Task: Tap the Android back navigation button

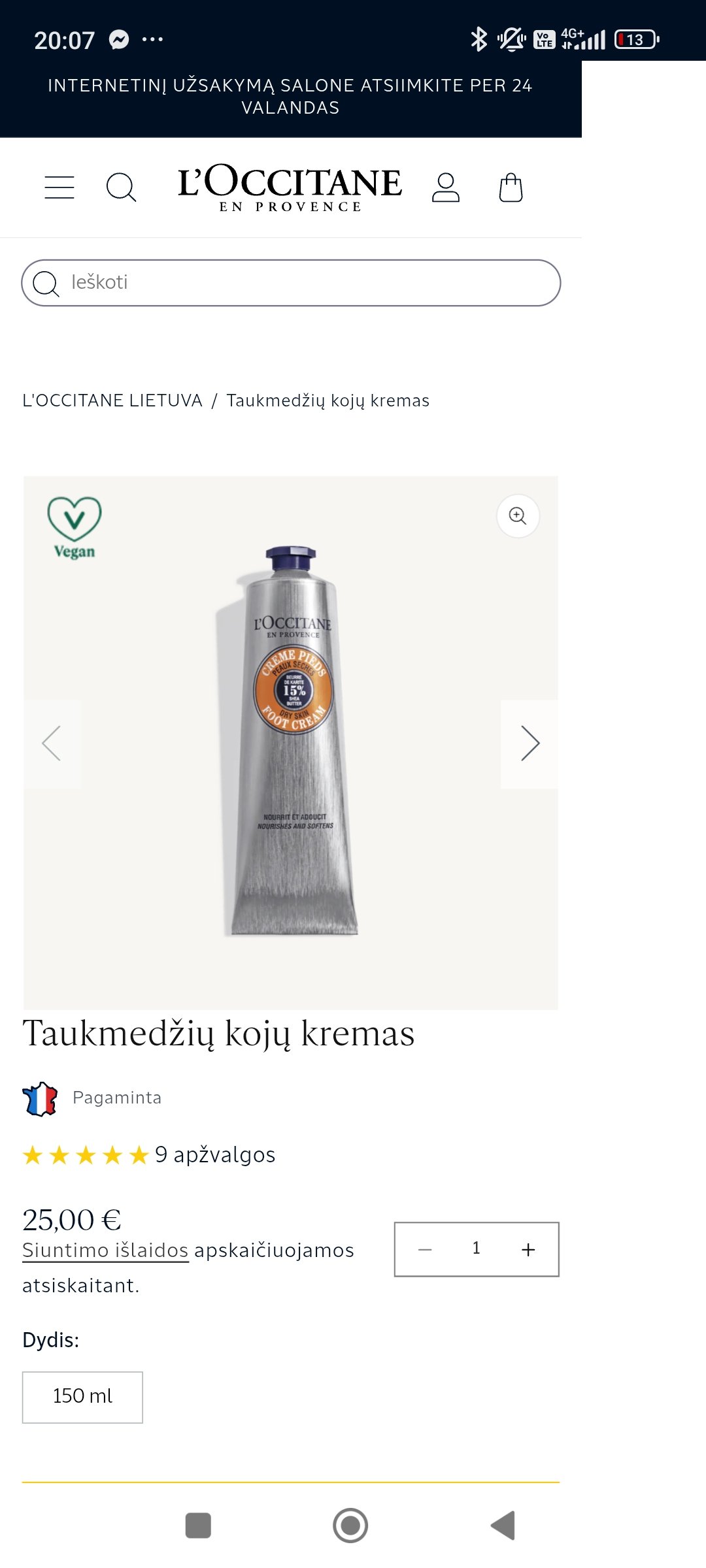Action: (x=503, y=1526)
